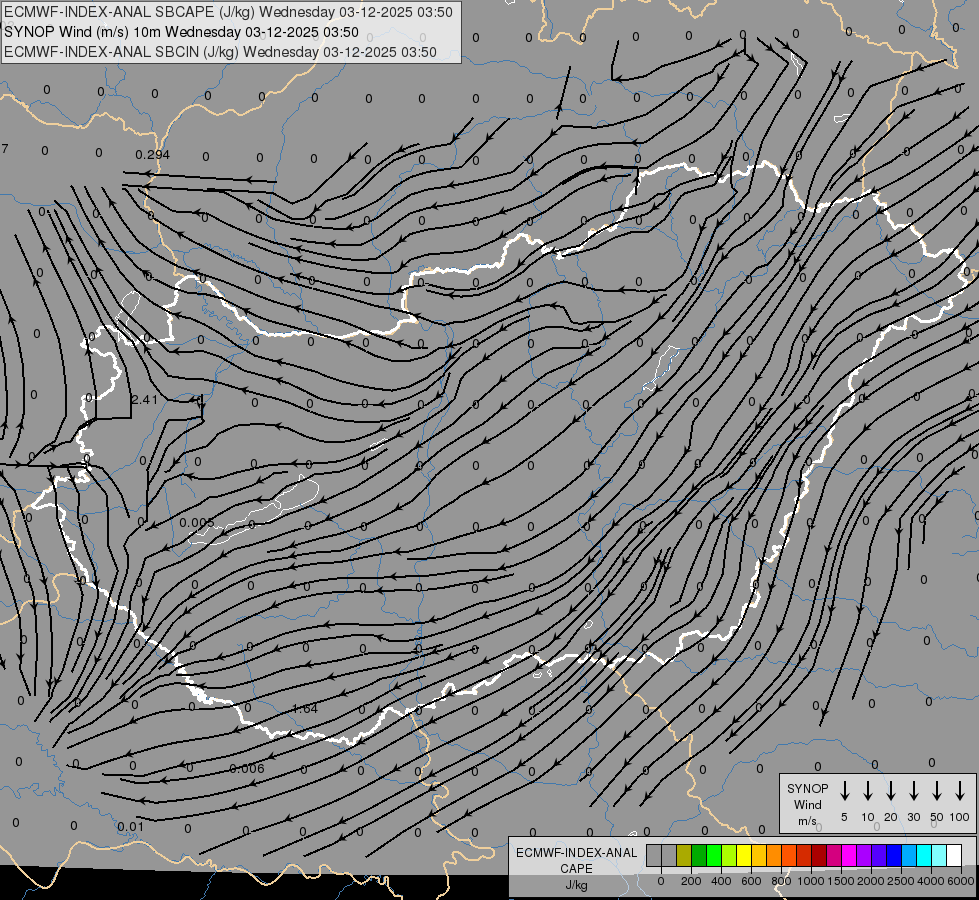Click the 20 m/s wind arrow in legend

click(x=890, y=790)
